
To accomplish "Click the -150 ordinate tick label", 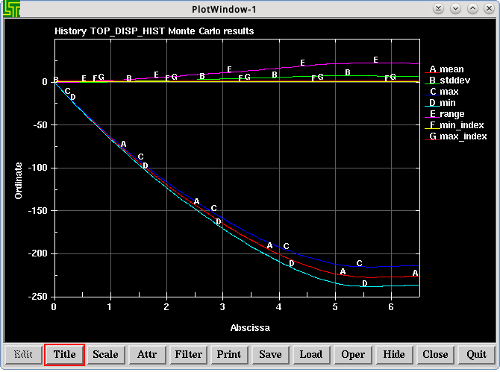I will click(x=37, y=211).
